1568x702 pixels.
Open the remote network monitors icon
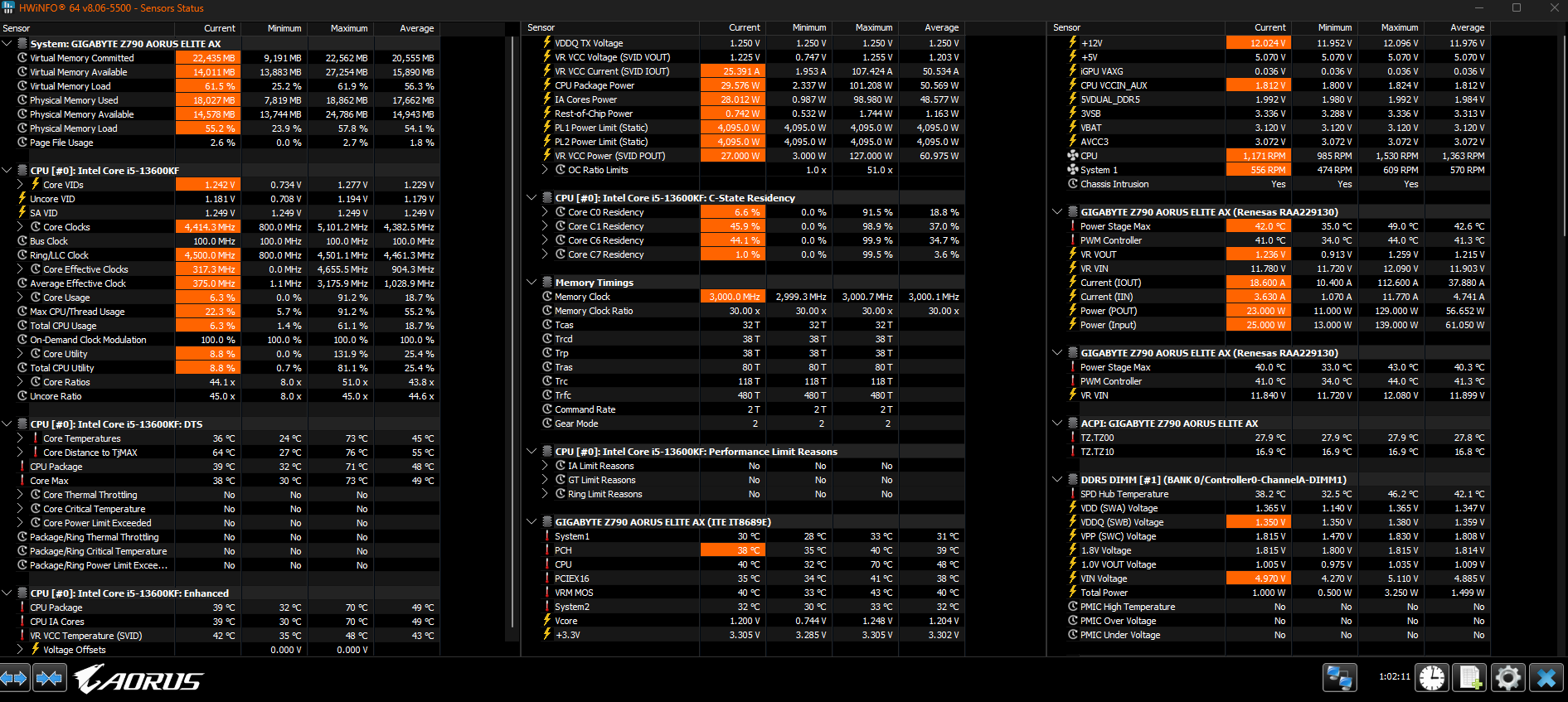click(1339, 677)
